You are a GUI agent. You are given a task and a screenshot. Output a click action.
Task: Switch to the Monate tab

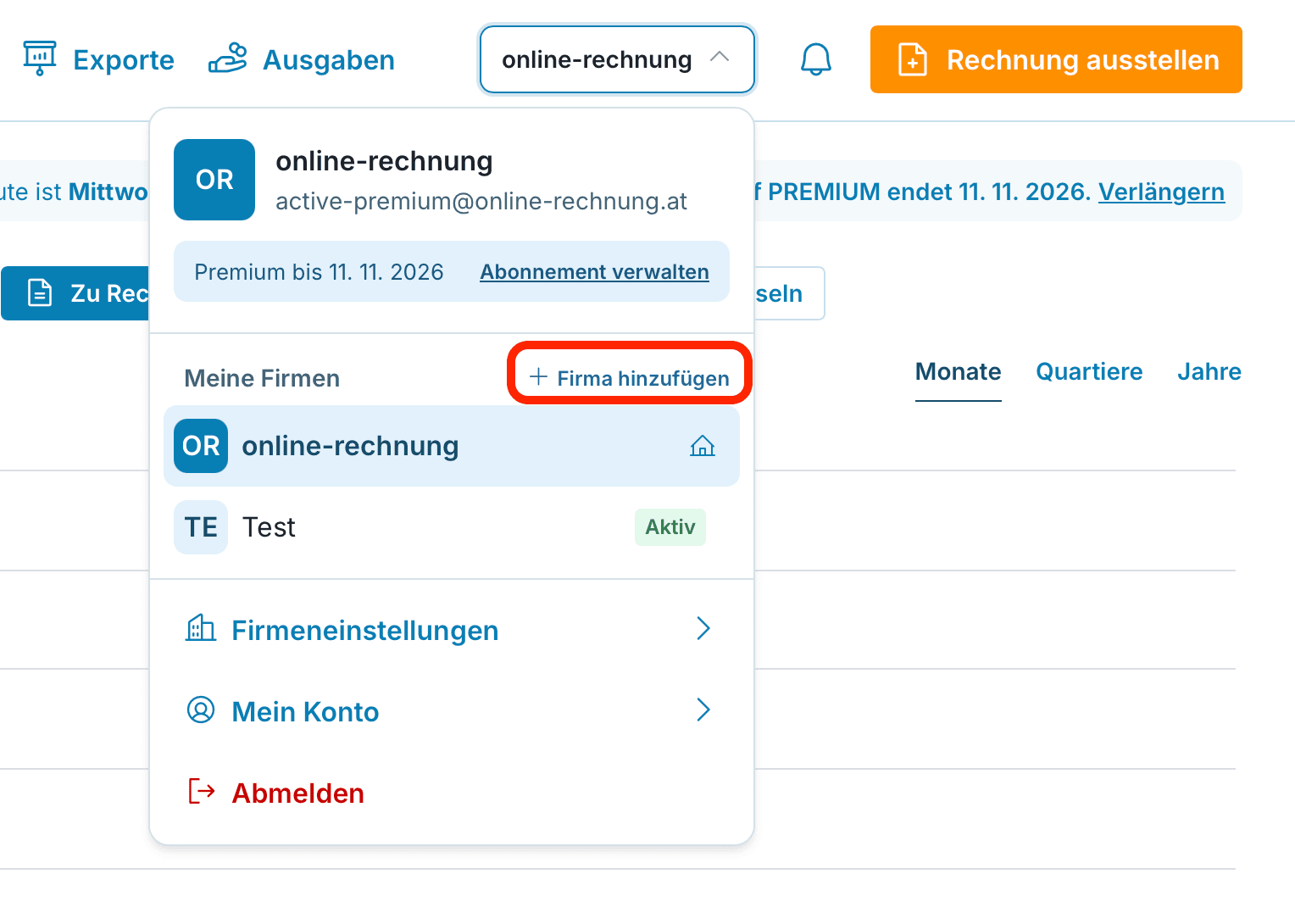click(x=959, y=372)
